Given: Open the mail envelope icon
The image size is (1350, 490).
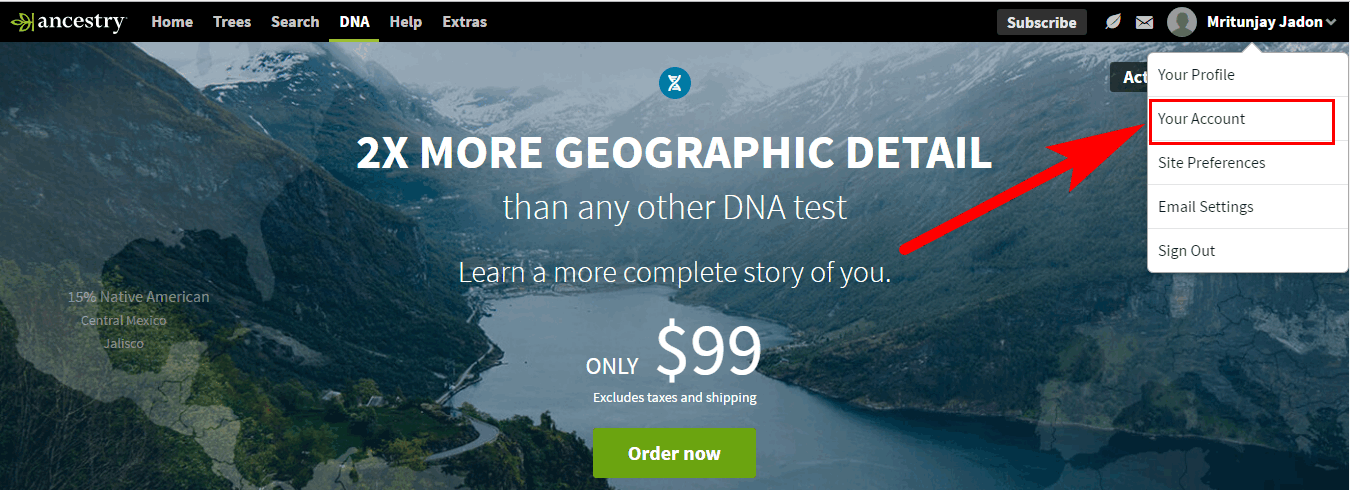Looking at the screenshot, I should (1145, 22).
